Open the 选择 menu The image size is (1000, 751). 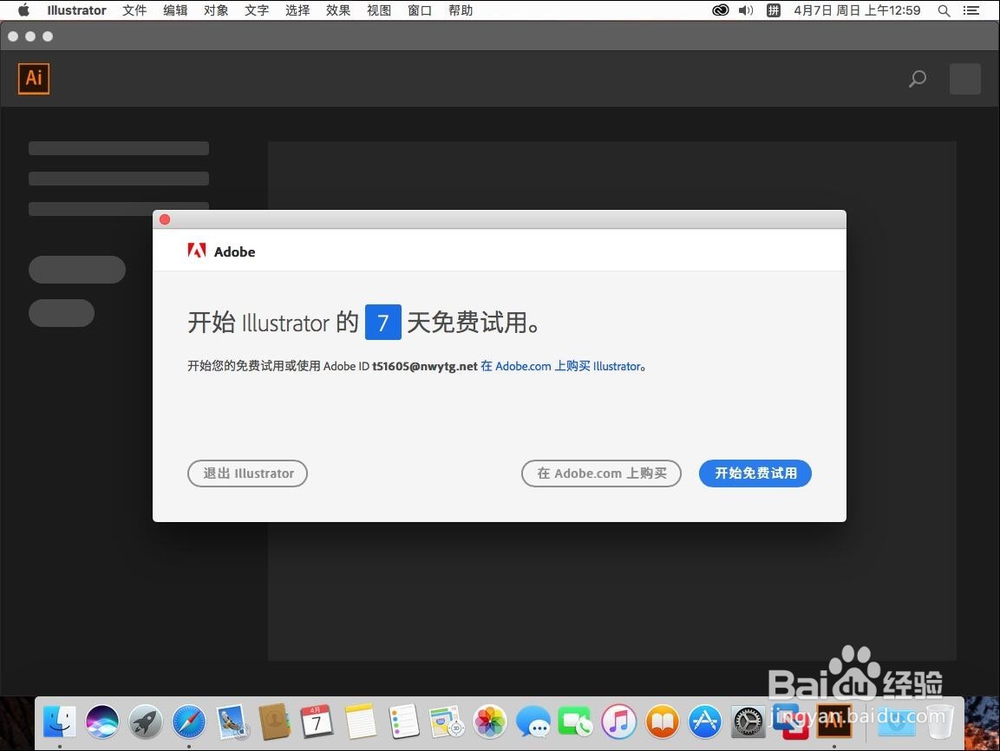pyautogui.click(x=298, y=10)
